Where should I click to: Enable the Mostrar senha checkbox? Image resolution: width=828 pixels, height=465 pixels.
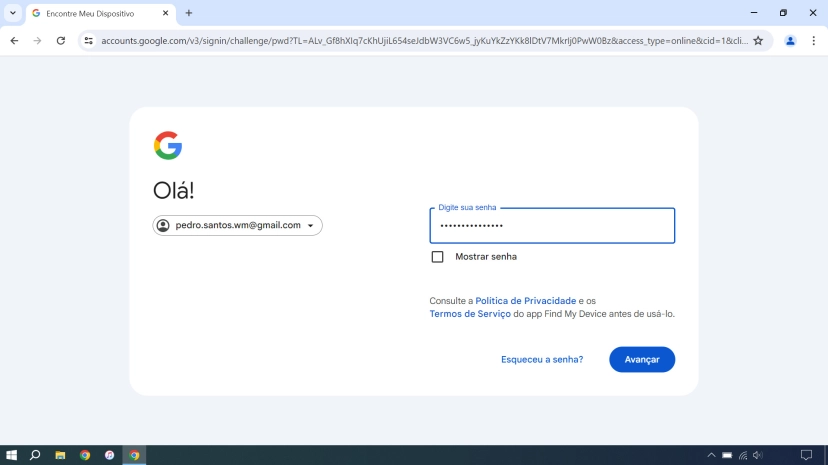pos(437,257)
